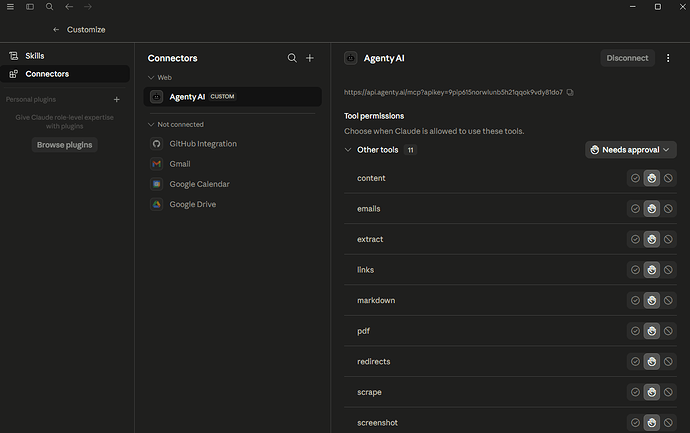Collapse the Web connectors group
The height and width of the screenshot is (433, 690).
[x=151, y=77]
